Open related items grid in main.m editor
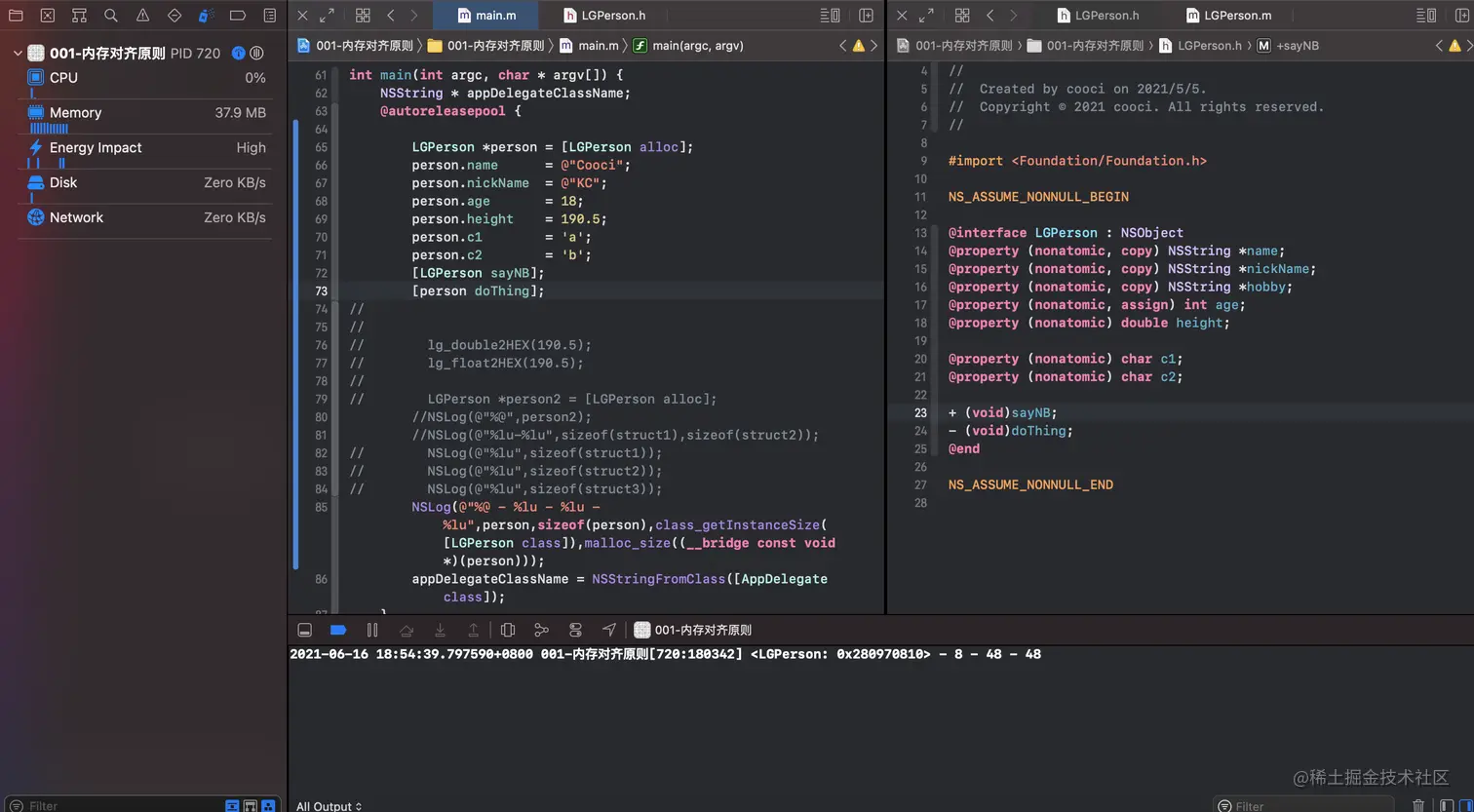Image resolution: width=1474 pixels, height=812 pixels. click(x=363, y=16)
